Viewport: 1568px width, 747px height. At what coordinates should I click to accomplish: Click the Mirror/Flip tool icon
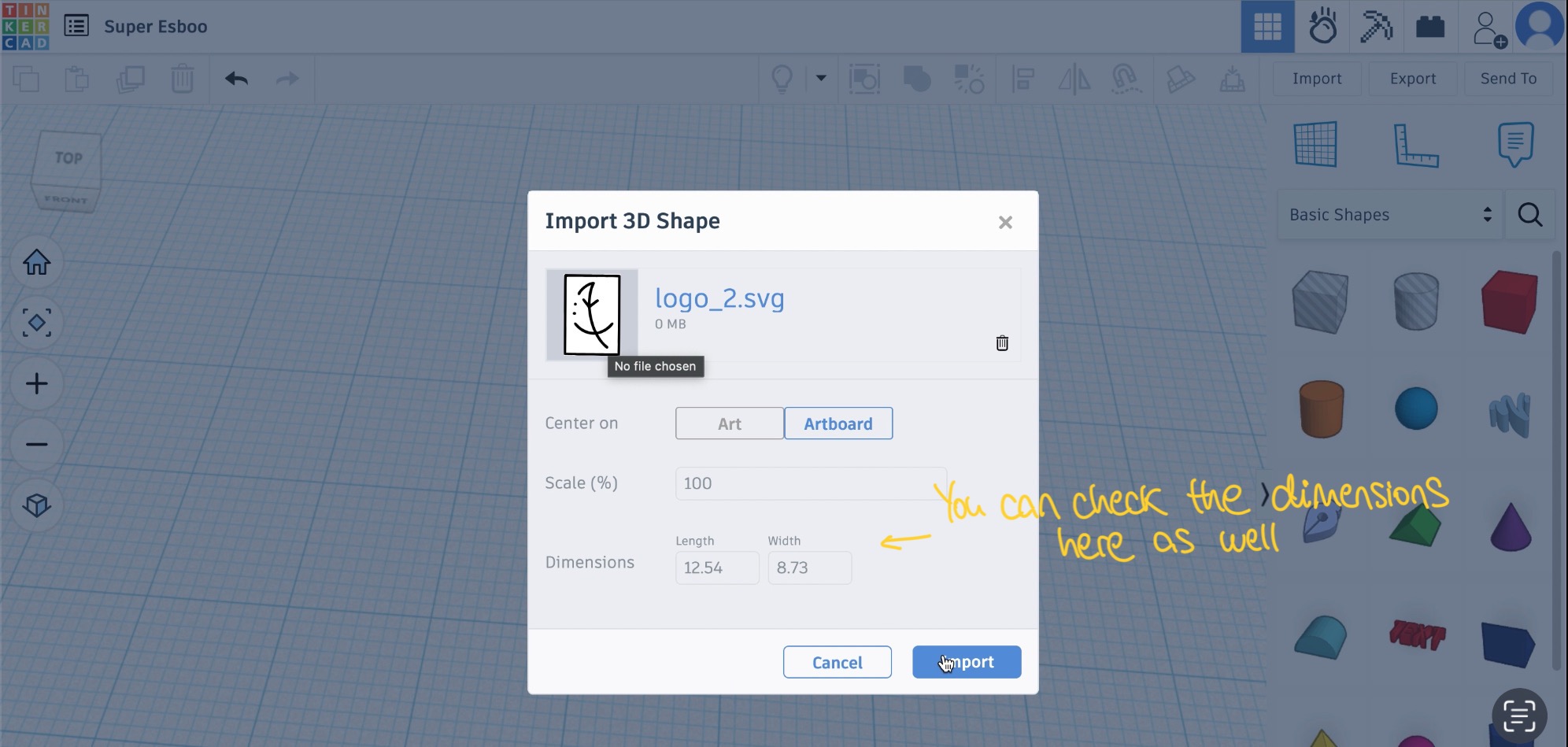point(1074,79)
